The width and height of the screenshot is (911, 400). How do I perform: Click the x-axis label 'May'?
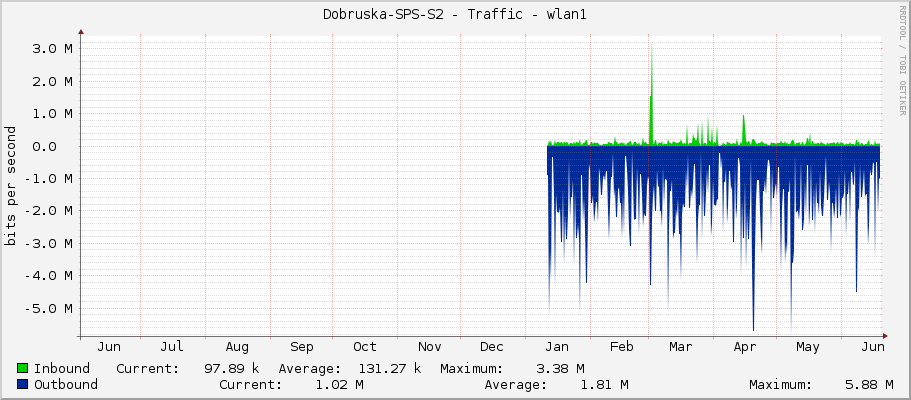click(808, 347)
